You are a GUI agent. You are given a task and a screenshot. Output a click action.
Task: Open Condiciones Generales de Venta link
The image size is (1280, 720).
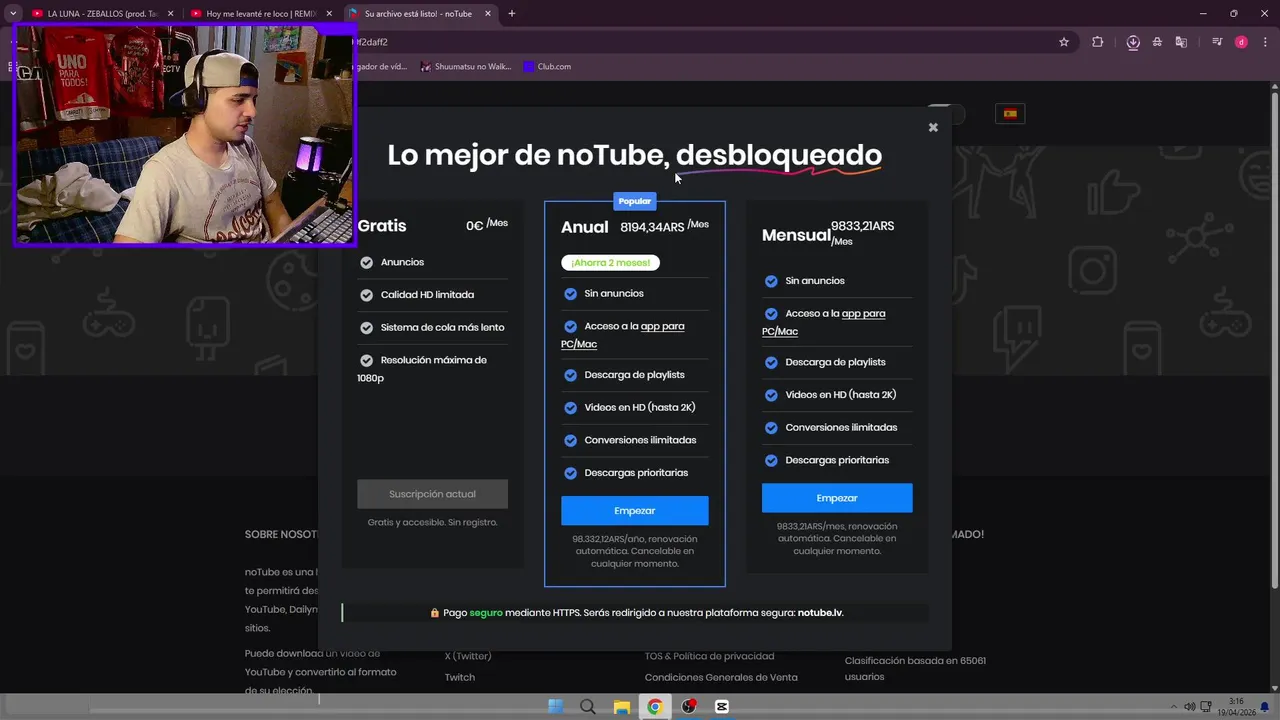pos(721,677)
